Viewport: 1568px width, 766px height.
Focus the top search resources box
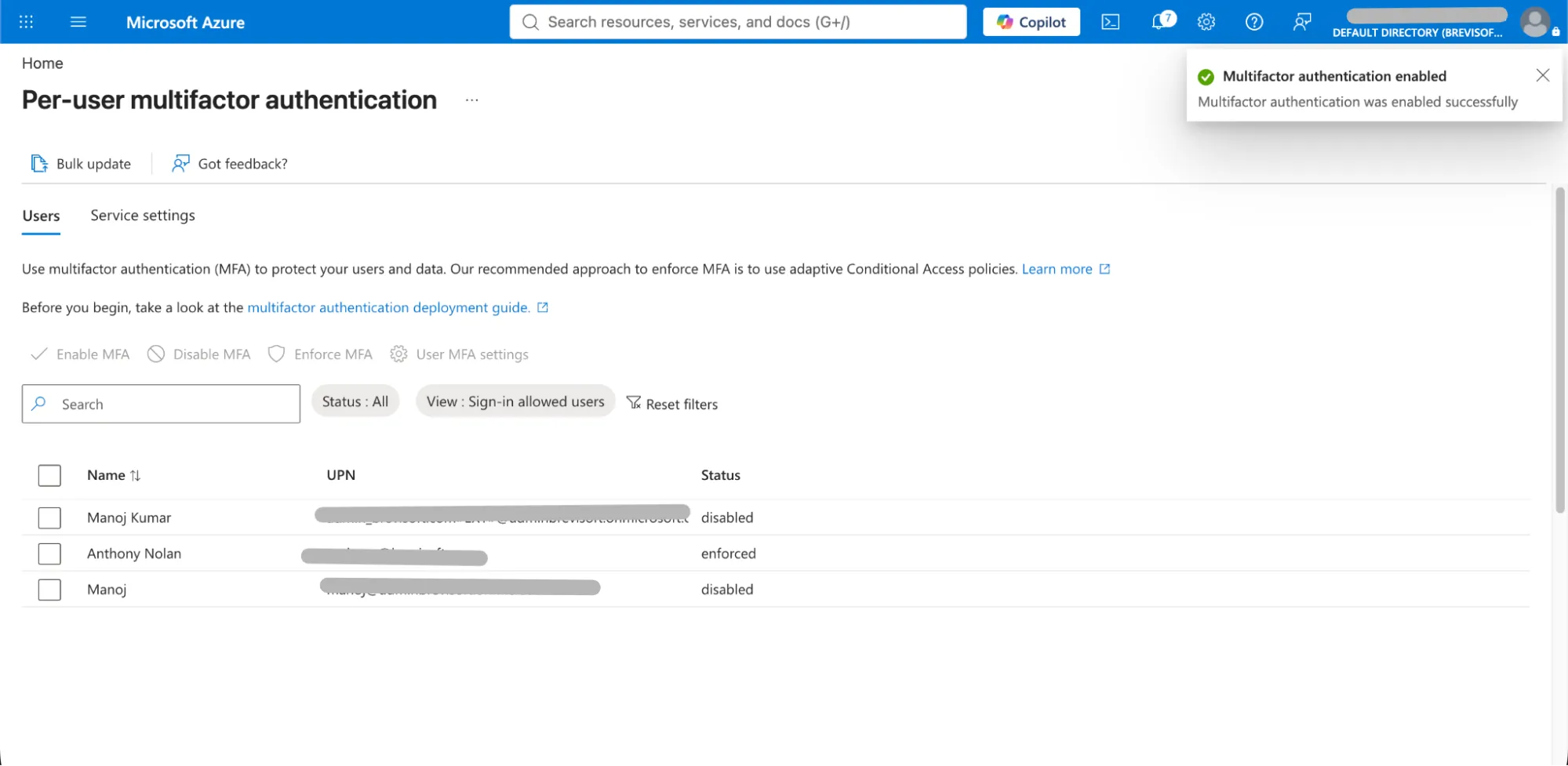coord(738,22)
